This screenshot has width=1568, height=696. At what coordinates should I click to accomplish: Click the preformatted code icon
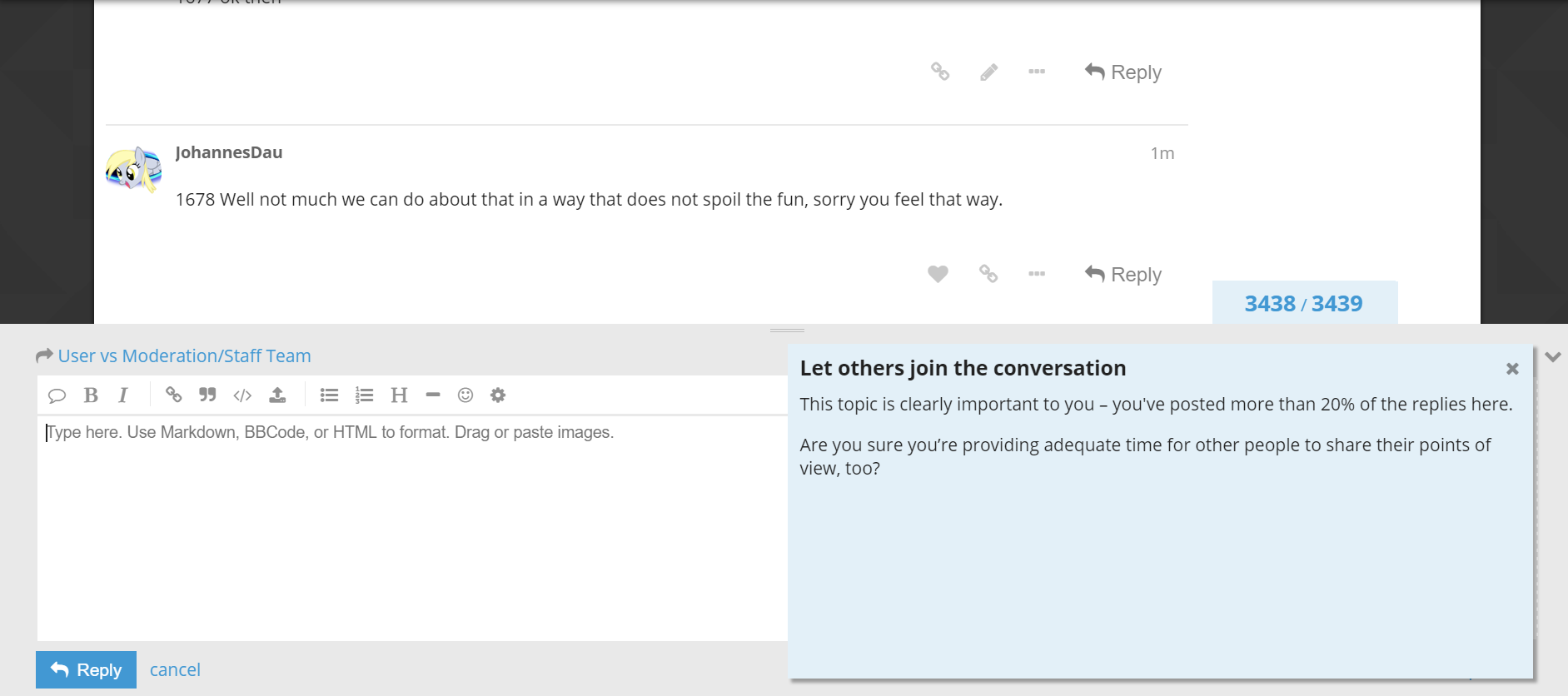coord(242,395)
